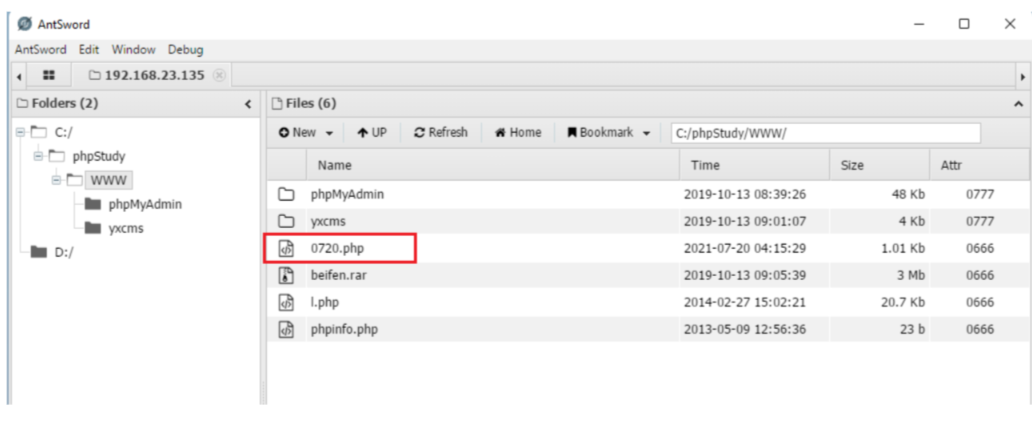Click the beifen.rar archive icon
The height and width of the screenshot is (422, 1032).
click(286, 275)
